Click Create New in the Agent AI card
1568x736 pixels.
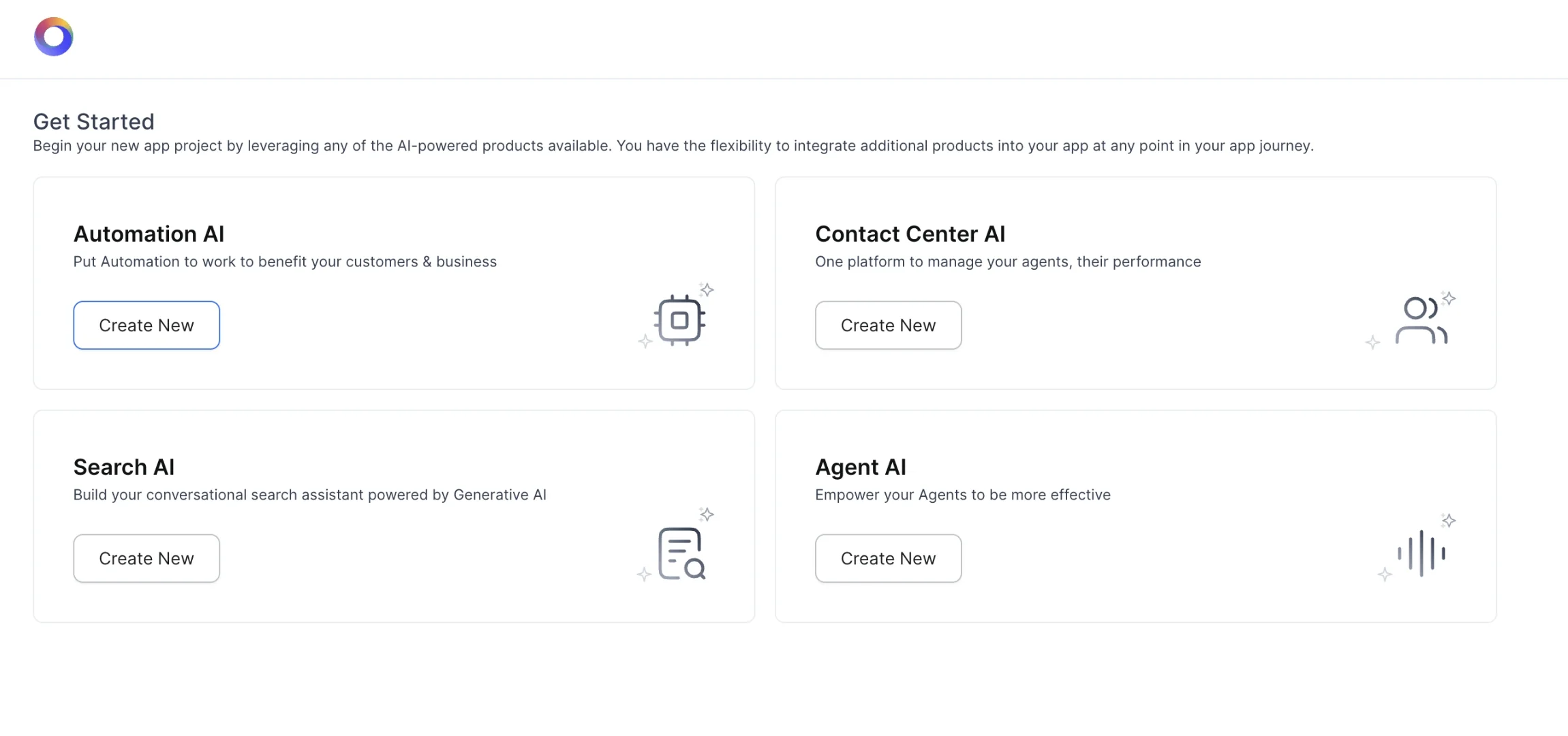pos(888,558)
